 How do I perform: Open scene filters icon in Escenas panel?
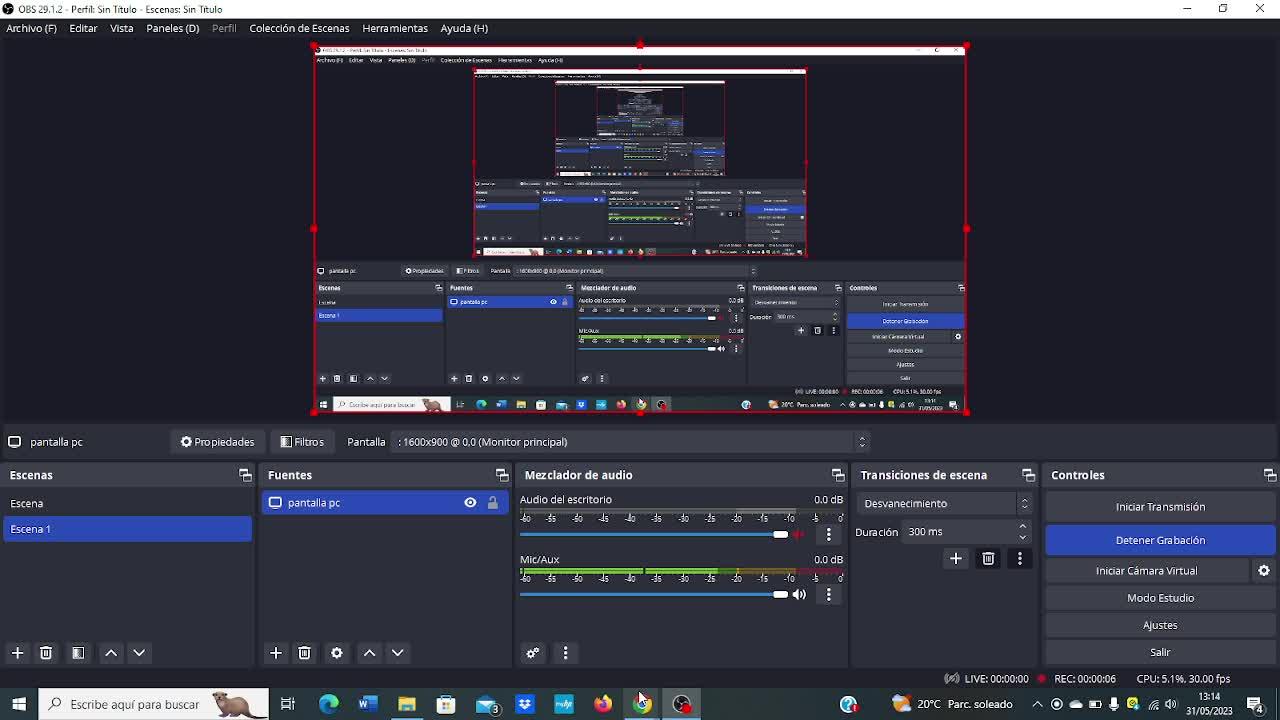pyautogui.click(x=78, y=653)
